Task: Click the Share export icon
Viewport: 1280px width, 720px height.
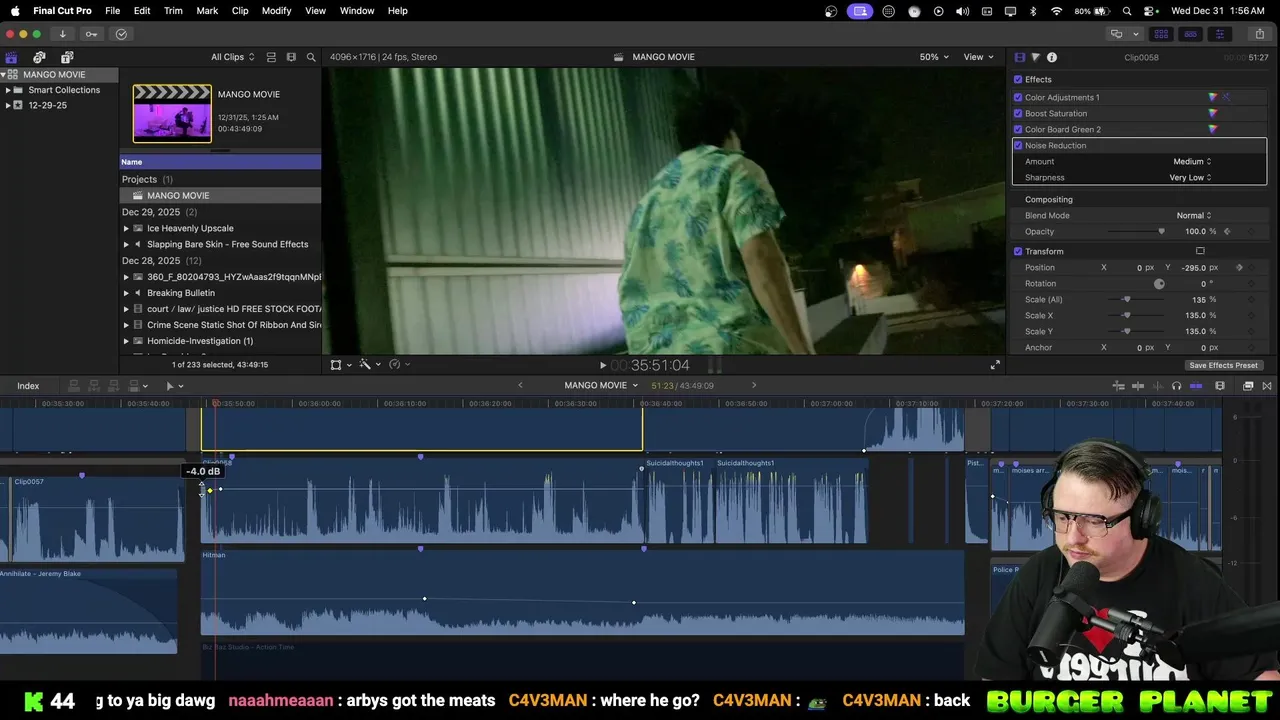Action: 1259,34
